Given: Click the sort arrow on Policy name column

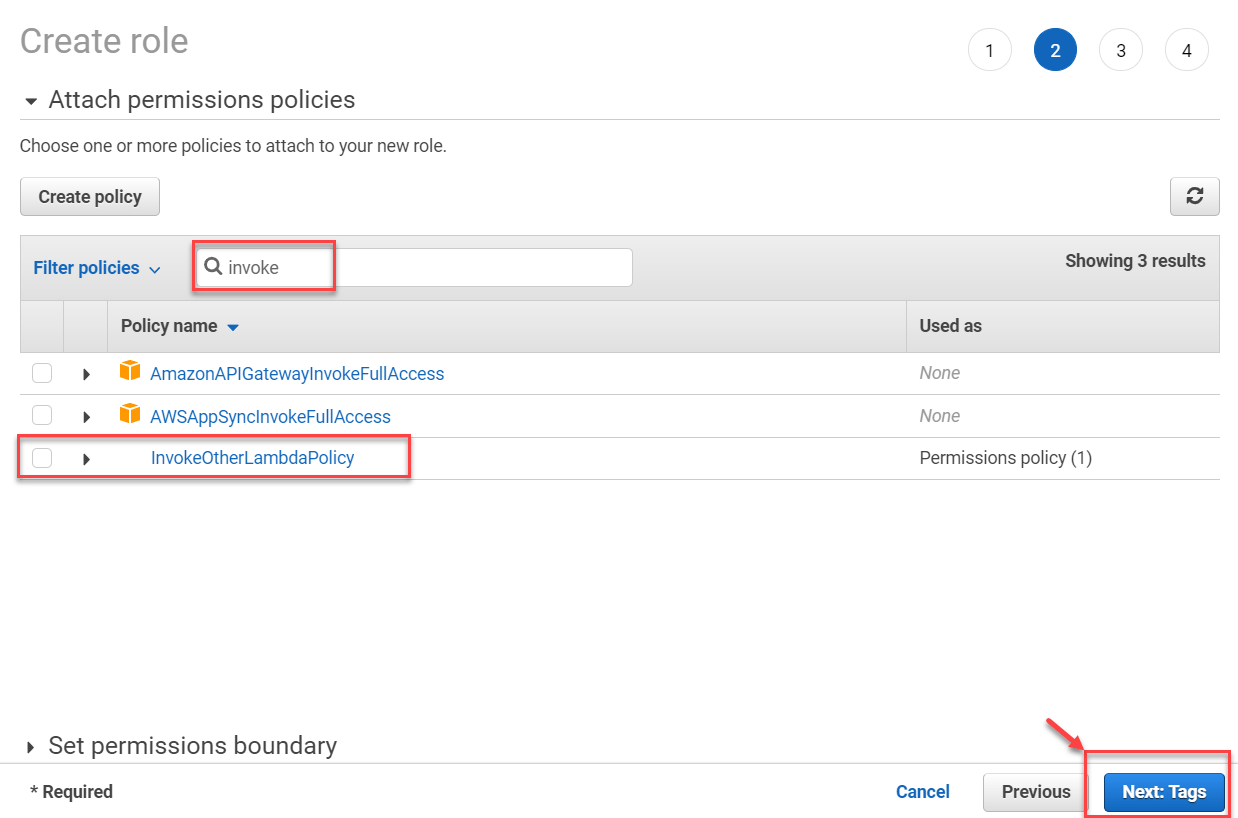Looking at the screenshot, I should 232,326.
